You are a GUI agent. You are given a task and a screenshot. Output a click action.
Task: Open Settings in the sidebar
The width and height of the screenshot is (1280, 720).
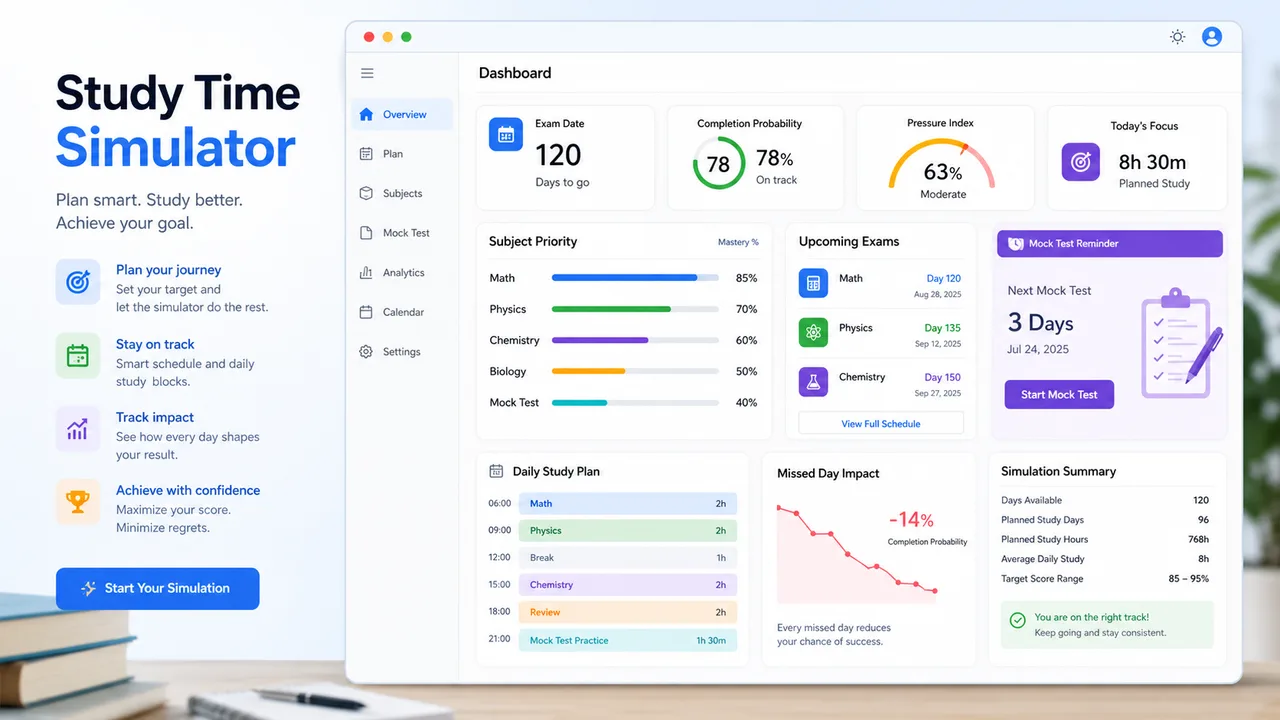tap(402, 352)
